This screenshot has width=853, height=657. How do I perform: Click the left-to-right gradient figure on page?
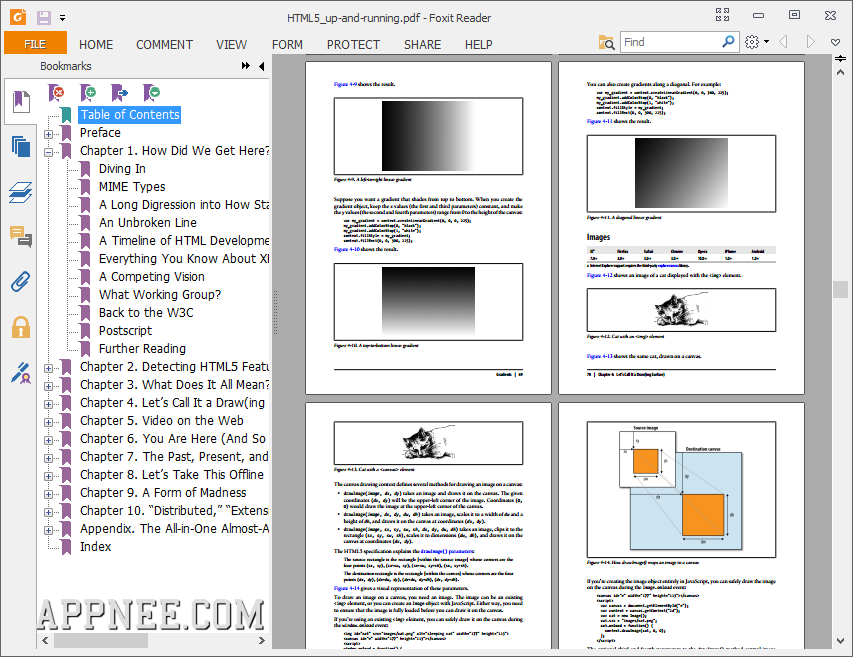pos(428,136)
